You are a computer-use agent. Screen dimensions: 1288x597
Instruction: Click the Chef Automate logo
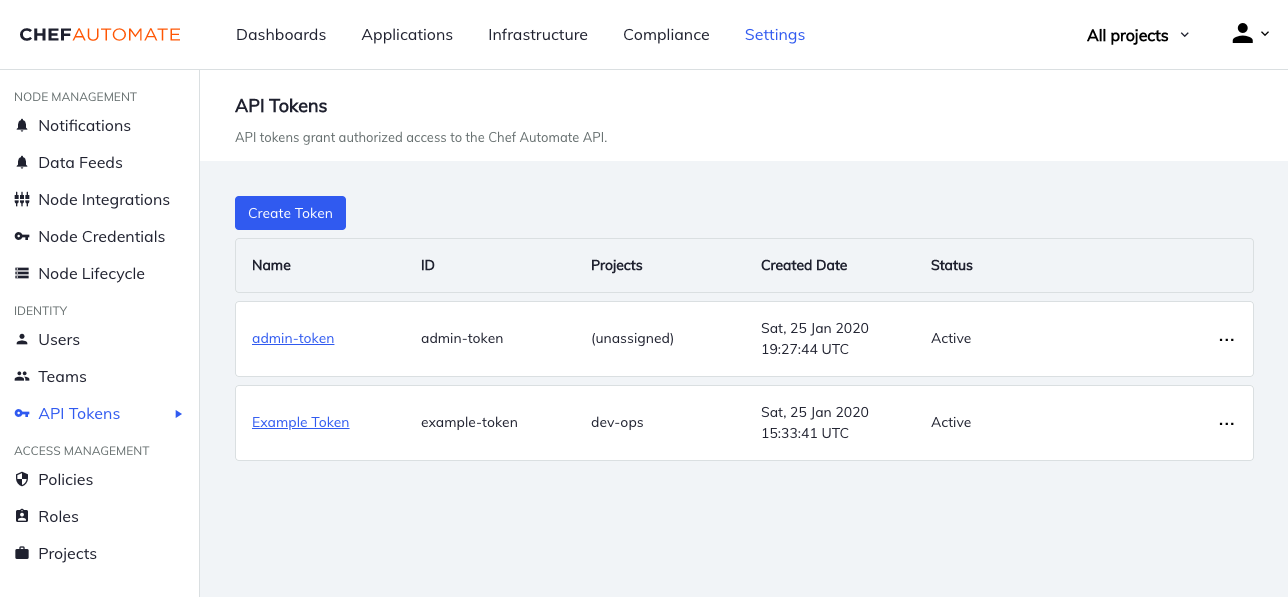100,35
